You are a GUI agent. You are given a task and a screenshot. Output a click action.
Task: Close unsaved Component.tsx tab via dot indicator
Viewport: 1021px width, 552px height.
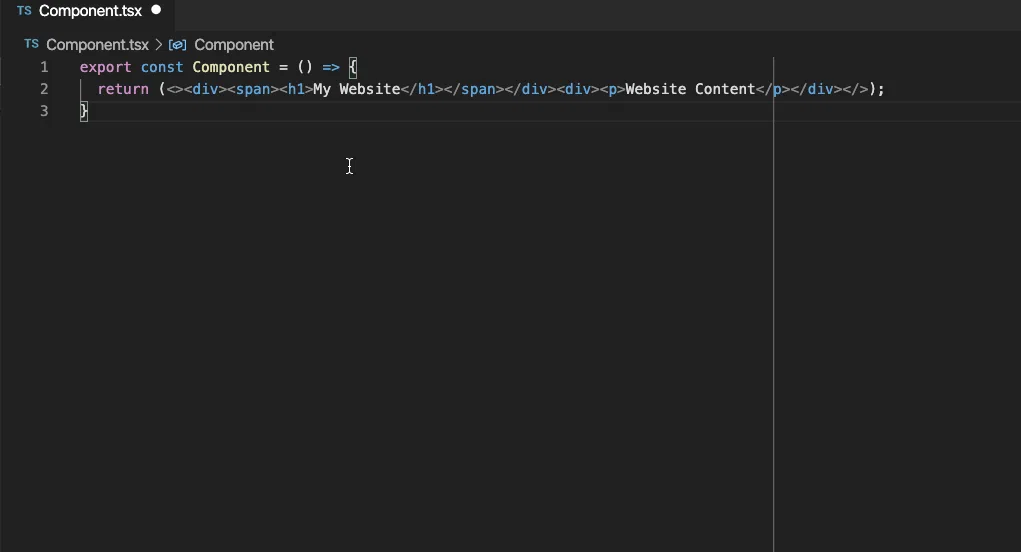[156, 10]
